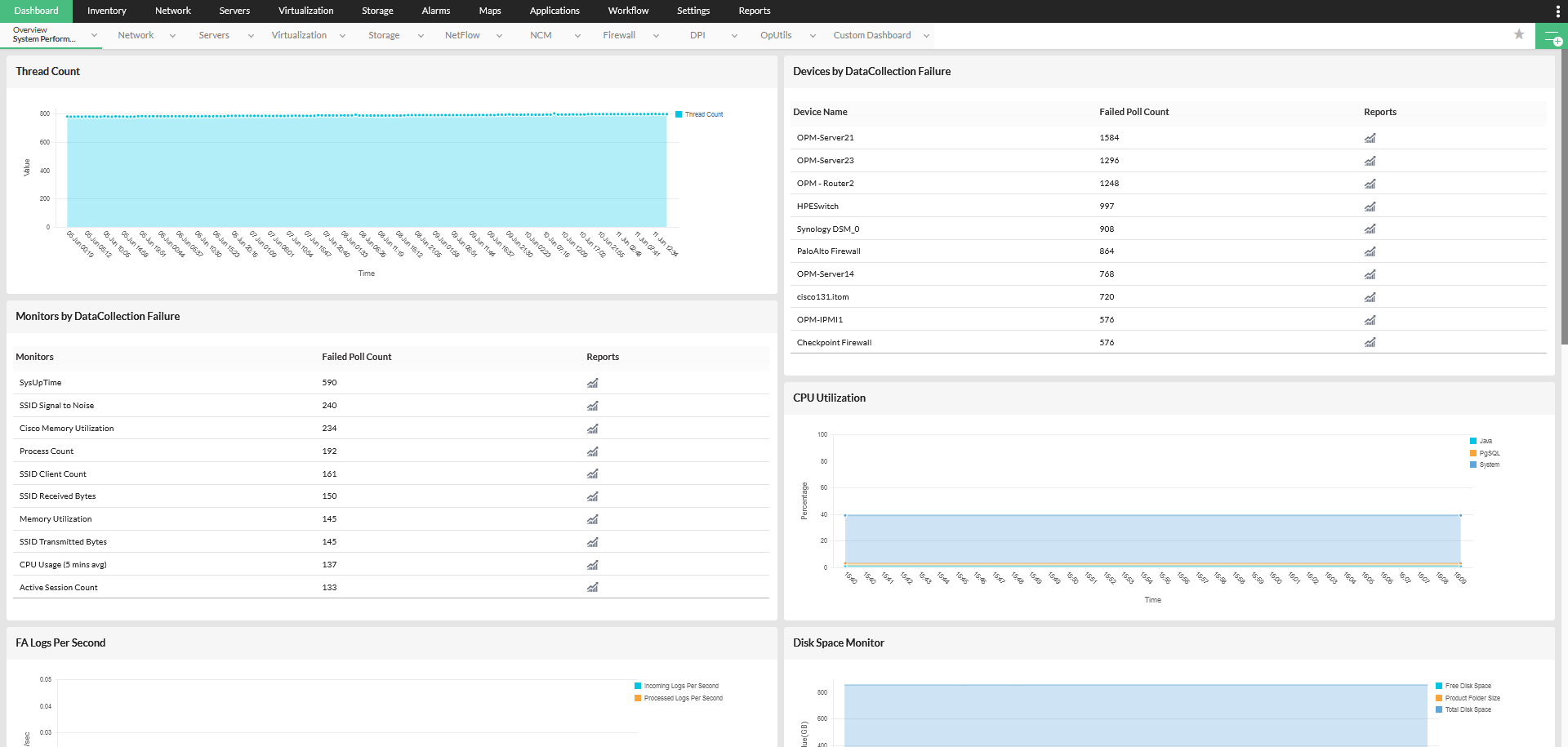Open the Alarms menu
This screenshot has width=1568, height=747.
click(x=434, y=11)
